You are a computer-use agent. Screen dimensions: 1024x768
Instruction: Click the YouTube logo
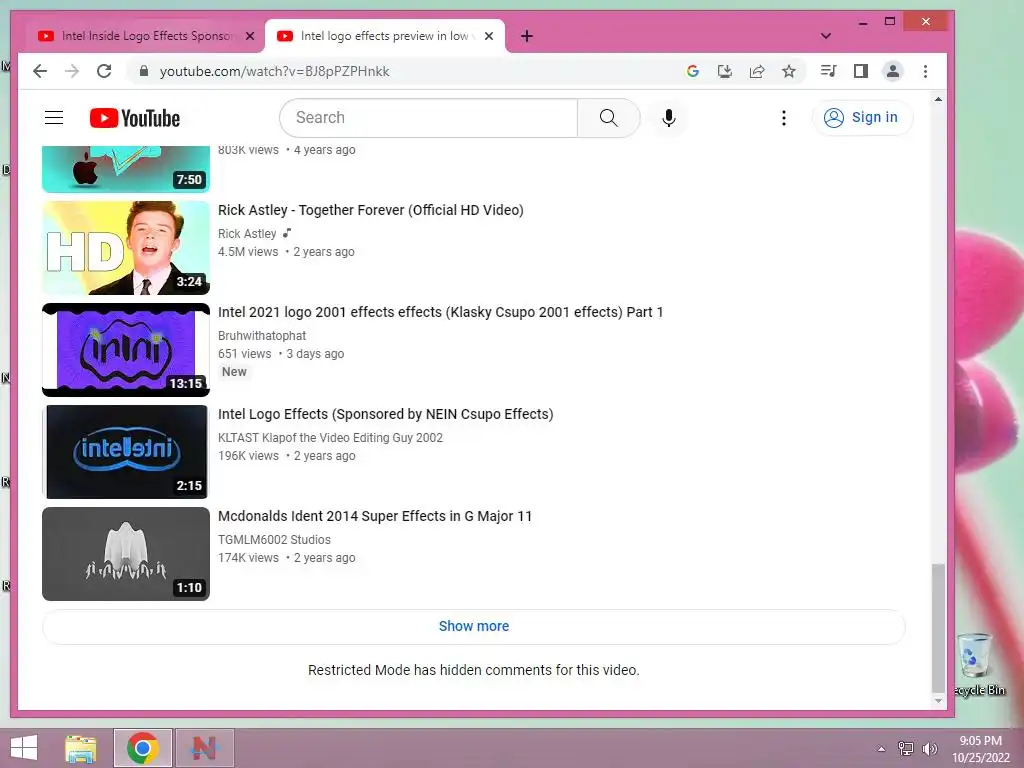(135, 118)
